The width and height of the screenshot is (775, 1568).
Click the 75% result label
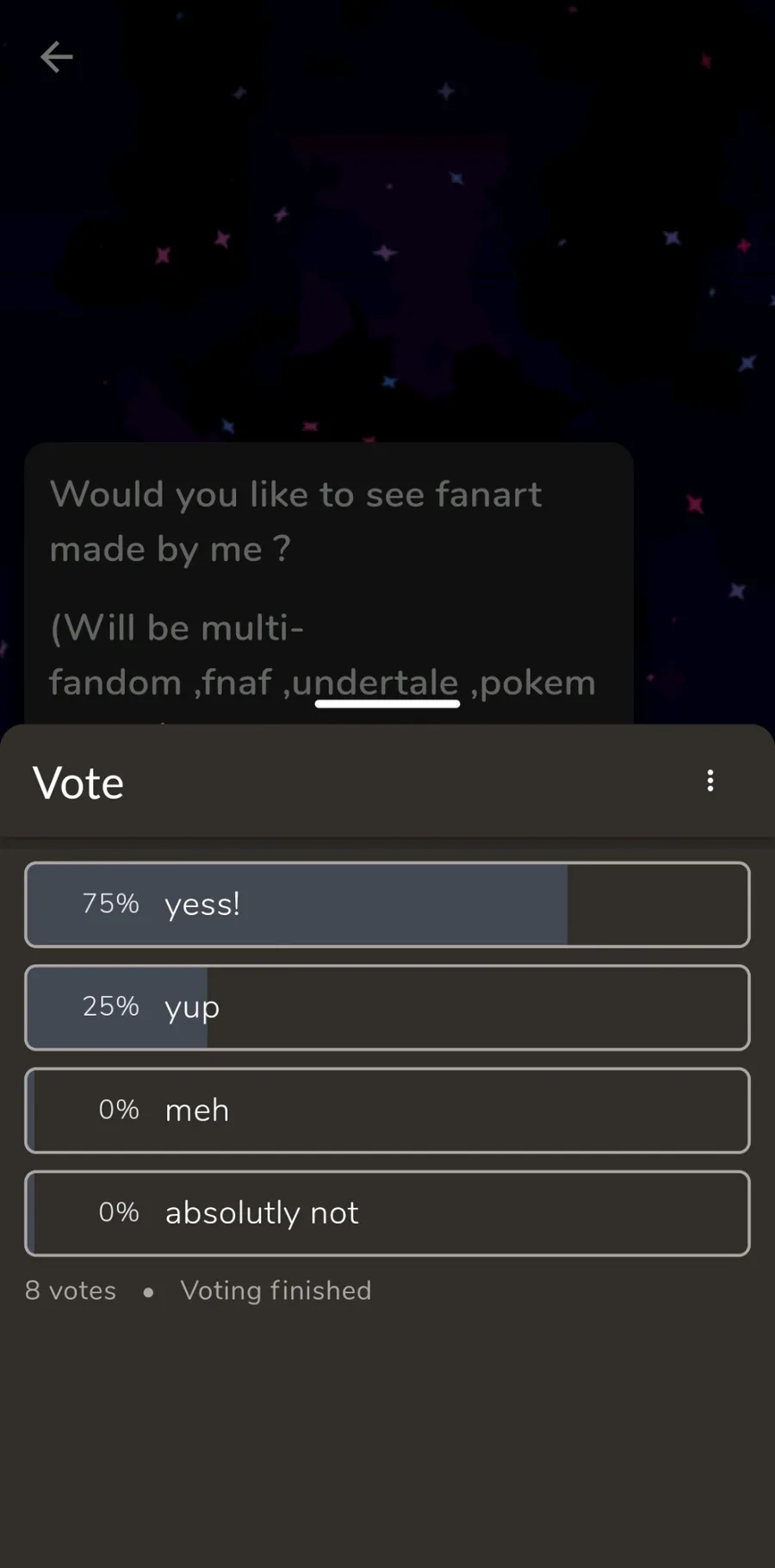(110, 904)
